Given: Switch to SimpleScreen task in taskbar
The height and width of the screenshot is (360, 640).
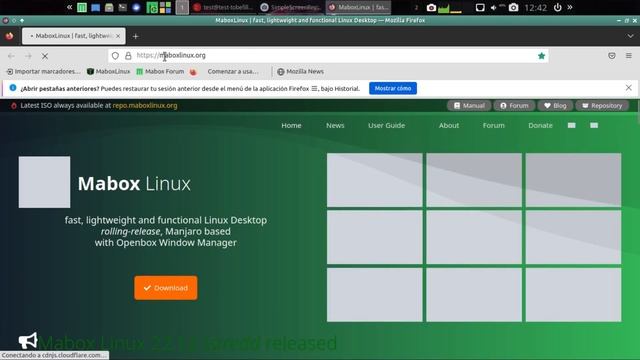Looking at the screenshot, I should click(291, 7).
